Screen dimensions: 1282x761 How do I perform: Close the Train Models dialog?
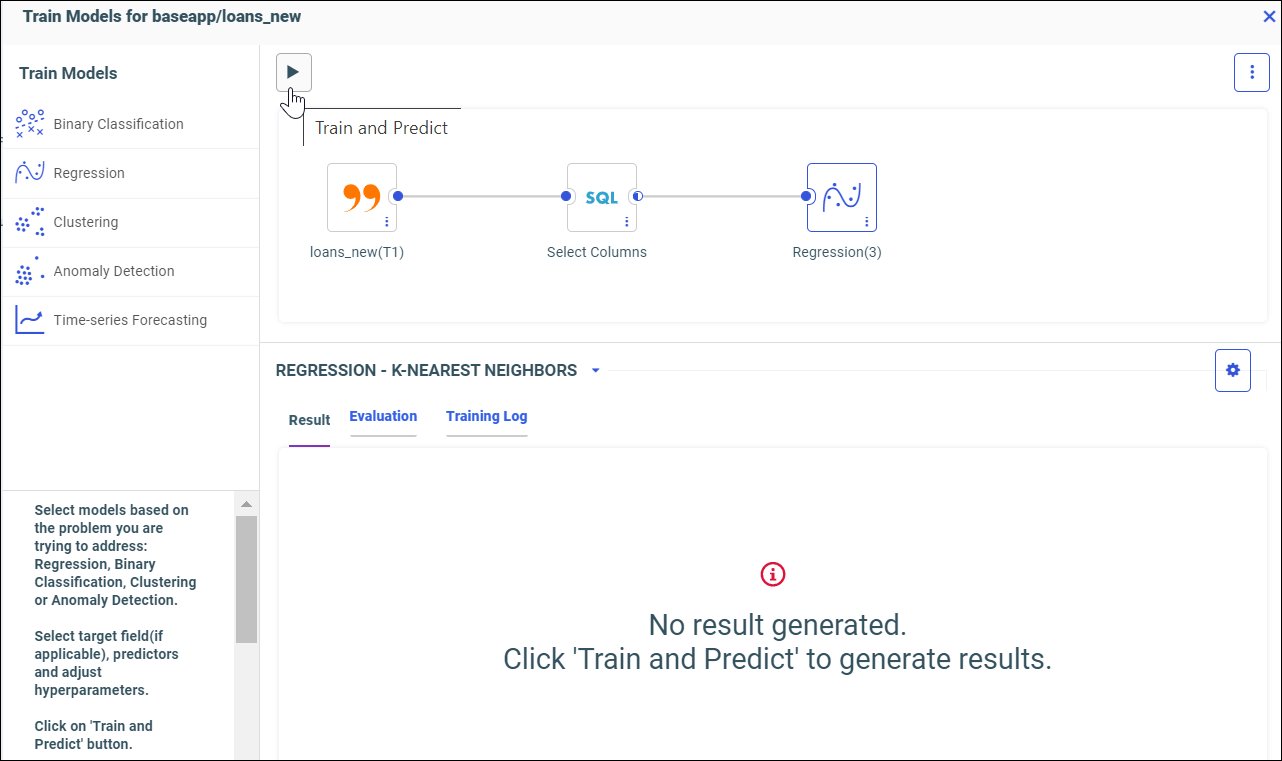tap(1269, 16)
